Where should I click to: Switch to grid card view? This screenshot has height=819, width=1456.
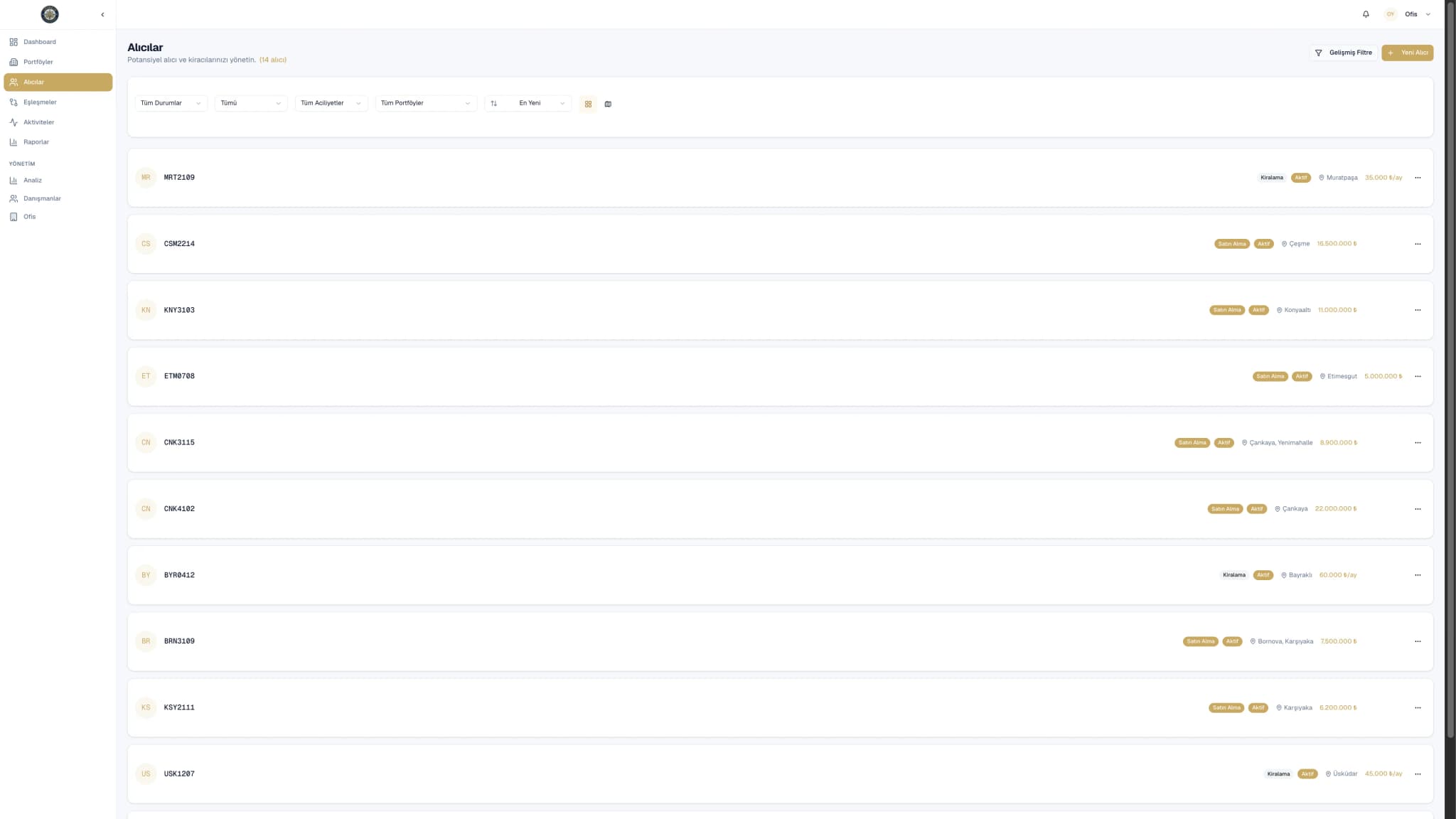(x=588, y=104)
